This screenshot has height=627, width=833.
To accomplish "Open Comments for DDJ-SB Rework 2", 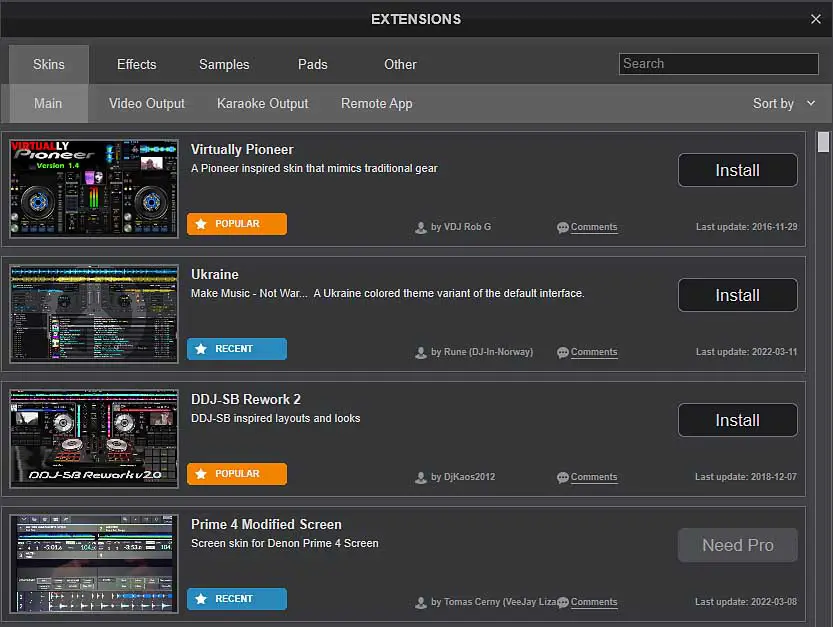I will pos(594,477).
